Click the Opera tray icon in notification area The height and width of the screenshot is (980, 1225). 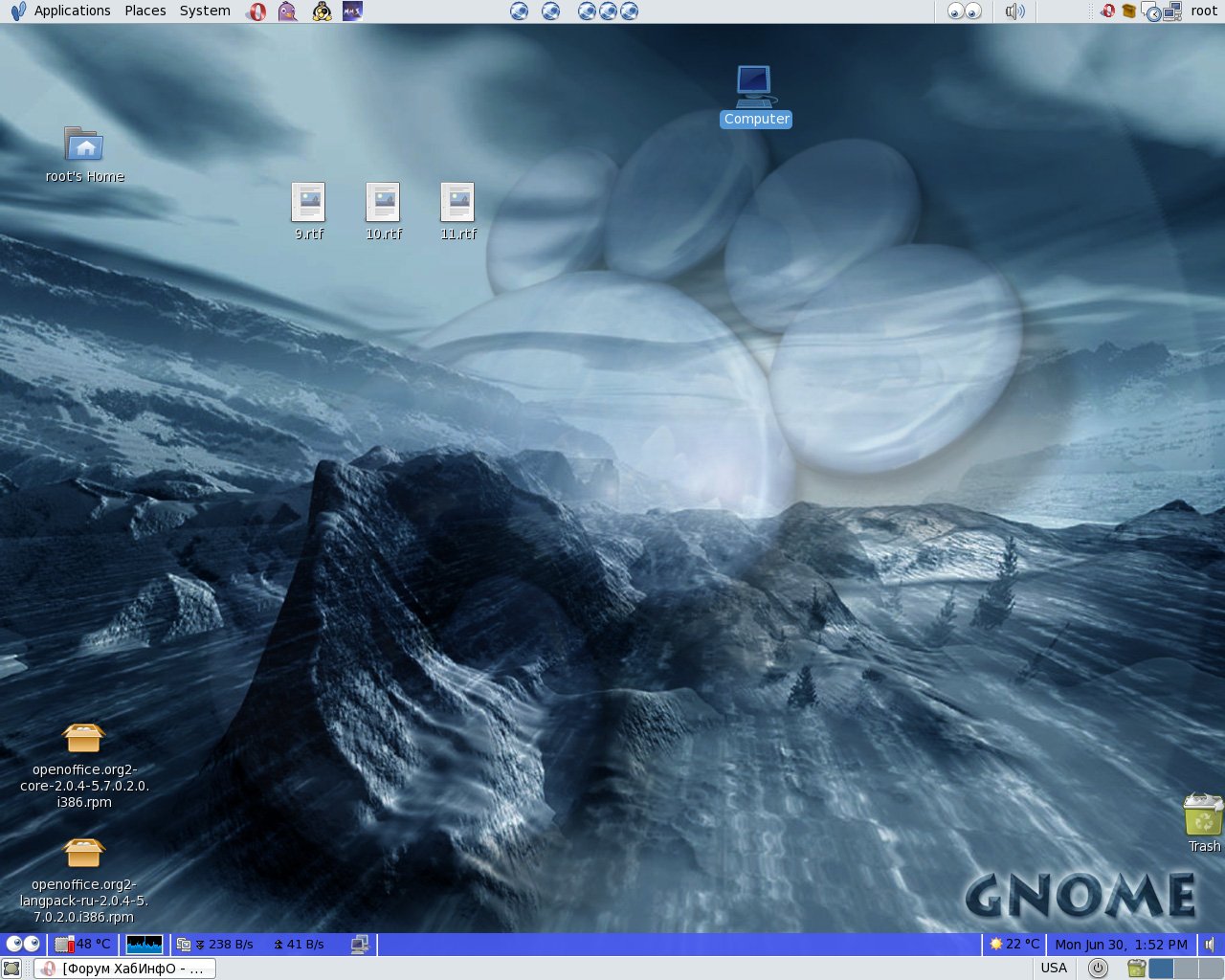coord(1107,11)
